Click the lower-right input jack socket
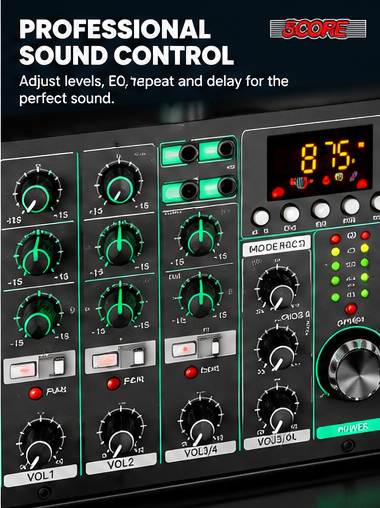 pyautogui.click(x=227, y=185)
